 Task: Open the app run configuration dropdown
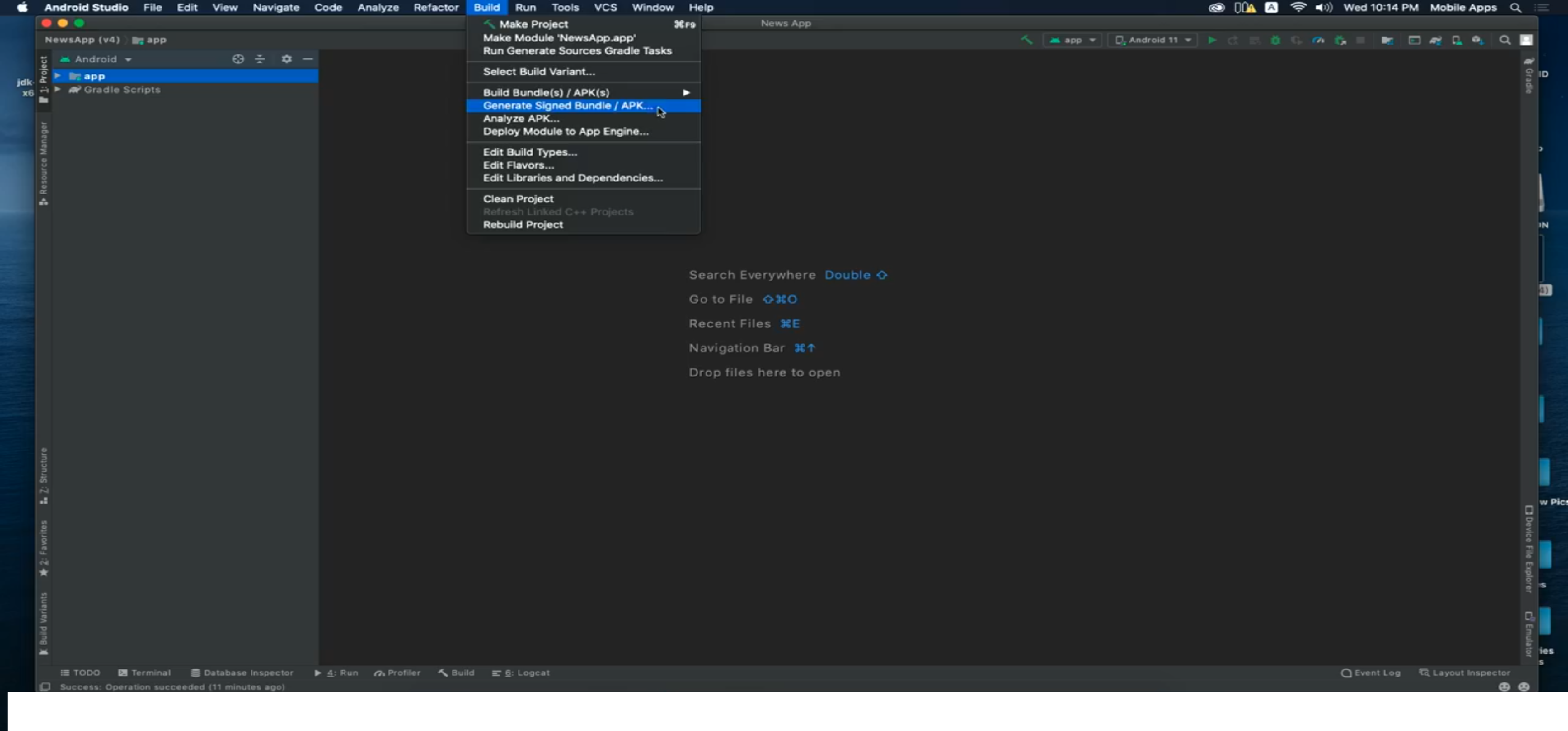click(x=1072, y=40)
